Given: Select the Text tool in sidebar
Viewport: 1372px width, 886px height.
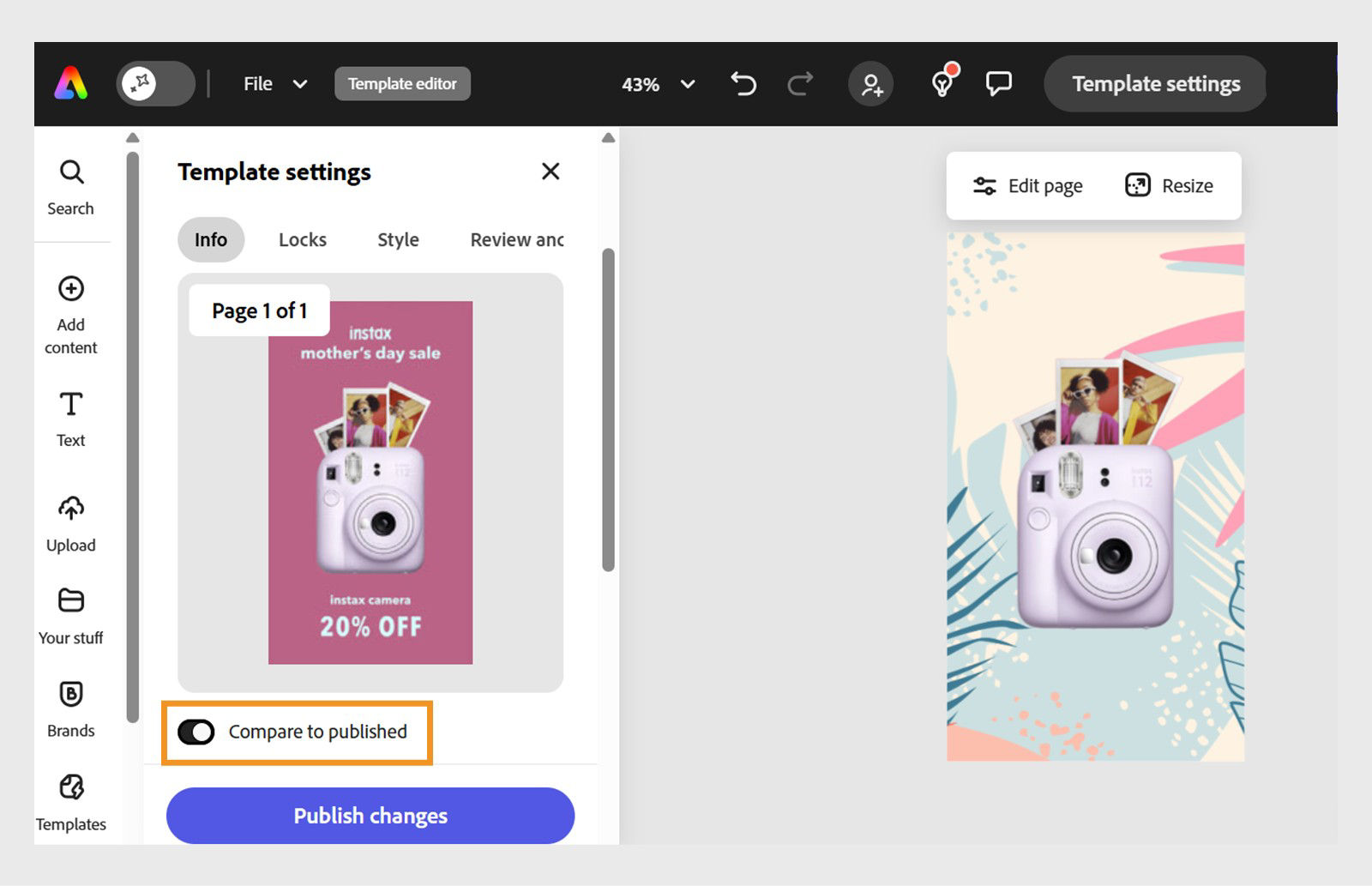Looking at the screenshot, I should [71, 419].
